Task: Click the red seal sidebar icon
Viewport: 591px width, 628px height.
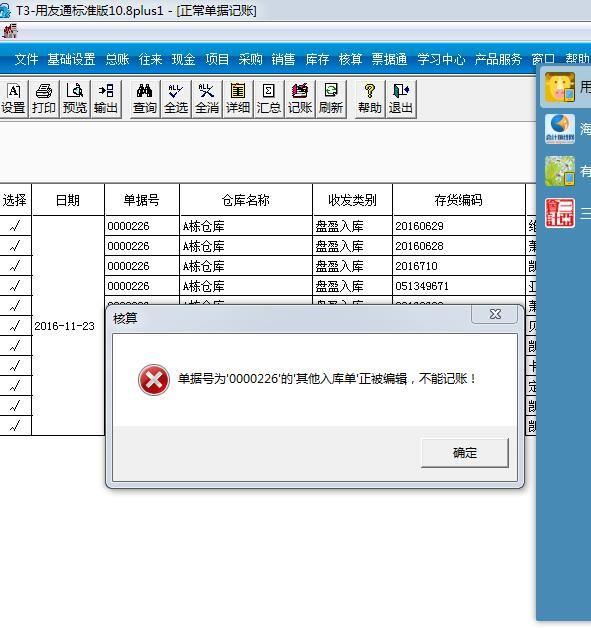Action: point(560,213)
